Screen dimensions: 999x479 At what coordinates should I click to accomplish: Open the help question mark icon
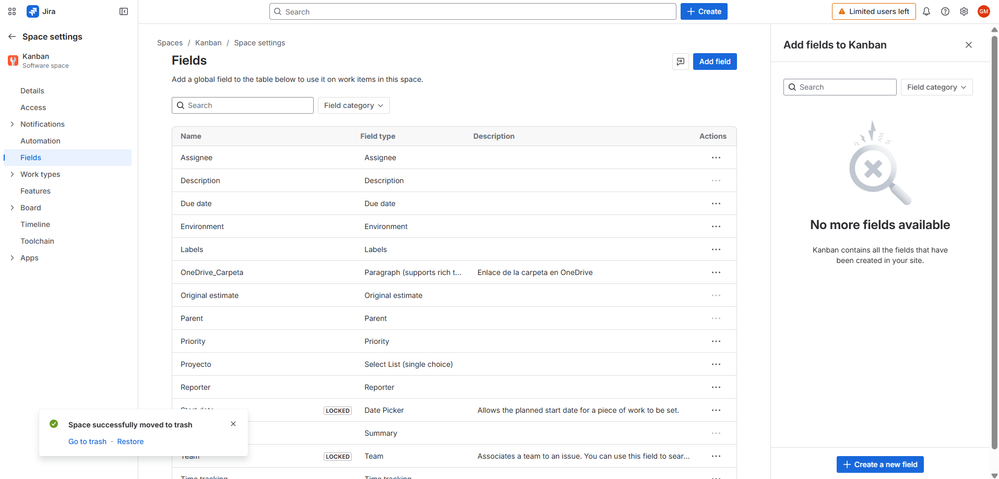945,11
